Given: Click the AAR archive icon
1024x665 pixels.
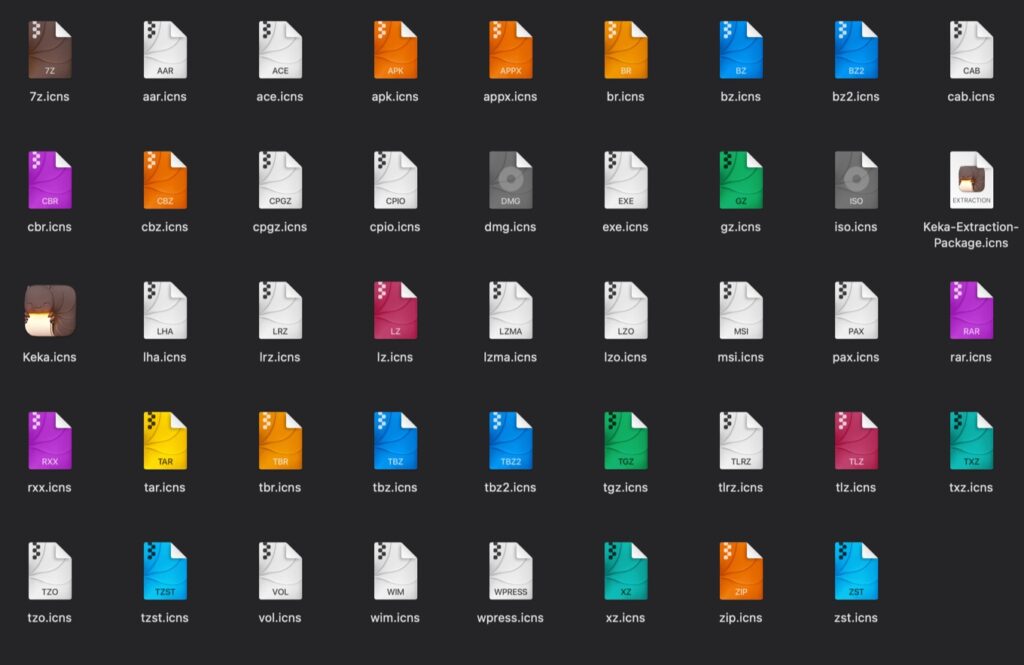Looking at the screenshot, I should pyautogui.click(x=165, y=50).
